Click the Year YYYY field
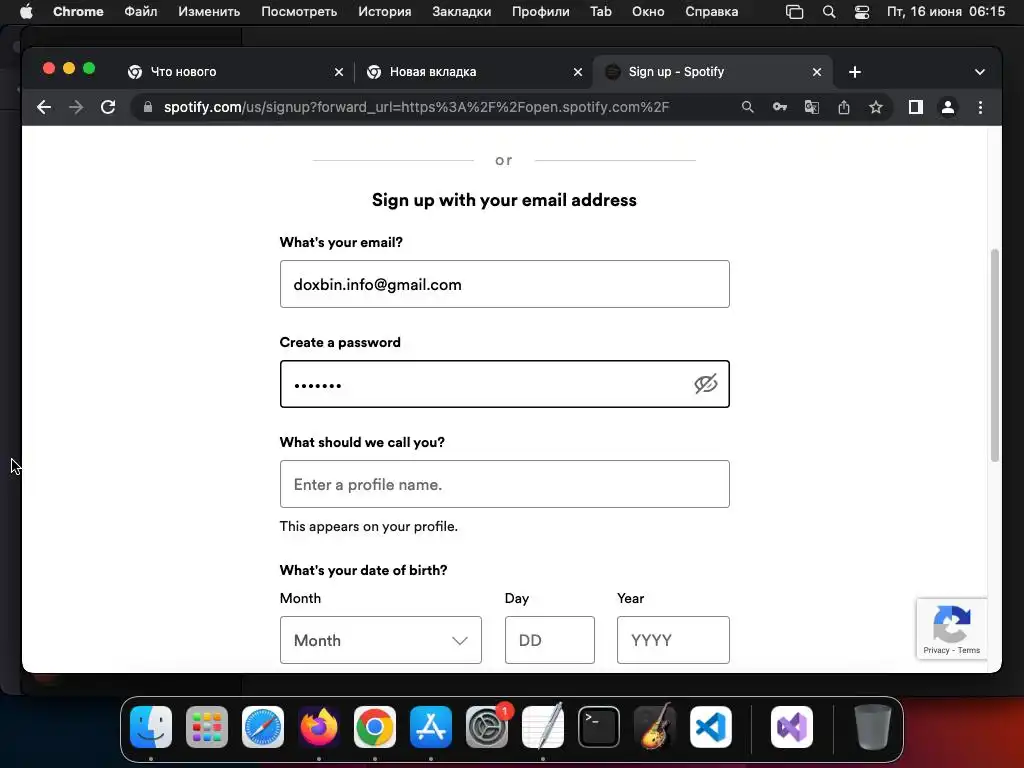The width and height of the screenshot is (1024, 768). [x=673, y=640]
